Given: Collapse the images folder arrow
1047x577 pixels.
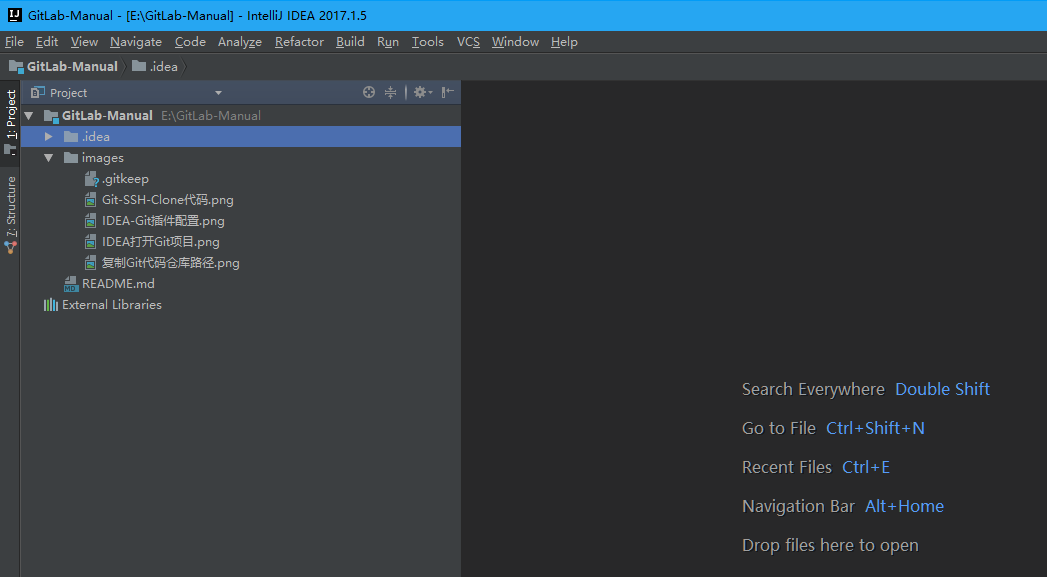Looking at the screenshot, I should [48, 158].
